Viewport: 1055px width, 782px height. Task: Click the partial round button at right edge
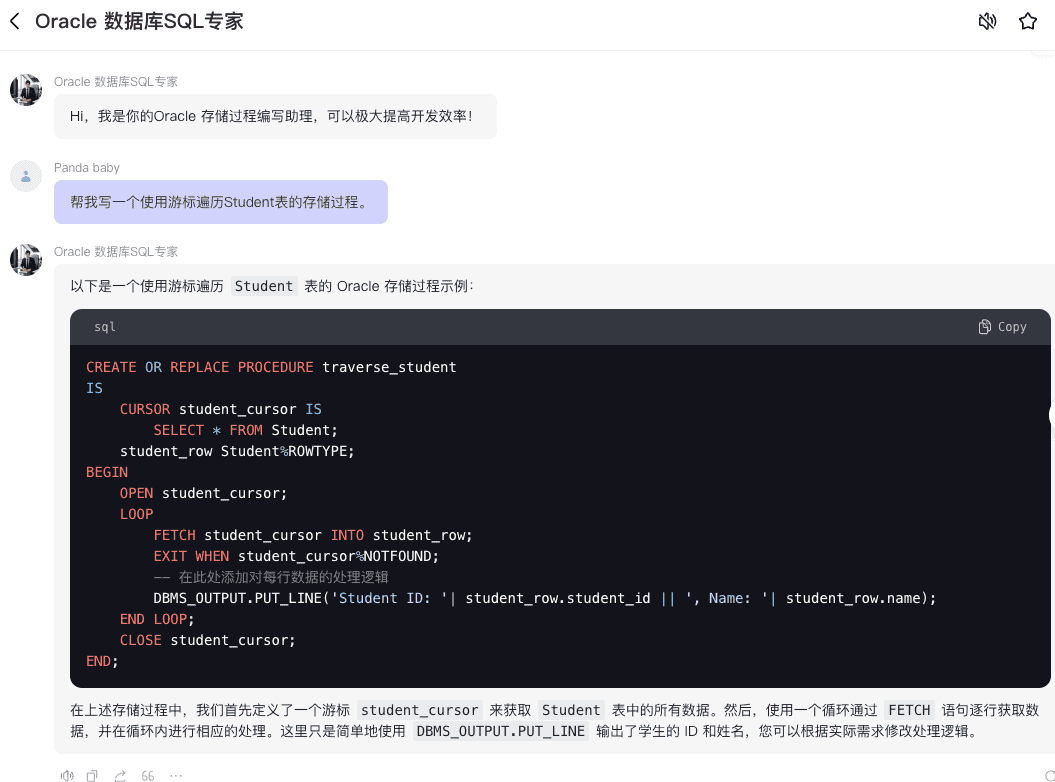(1050, 415)
